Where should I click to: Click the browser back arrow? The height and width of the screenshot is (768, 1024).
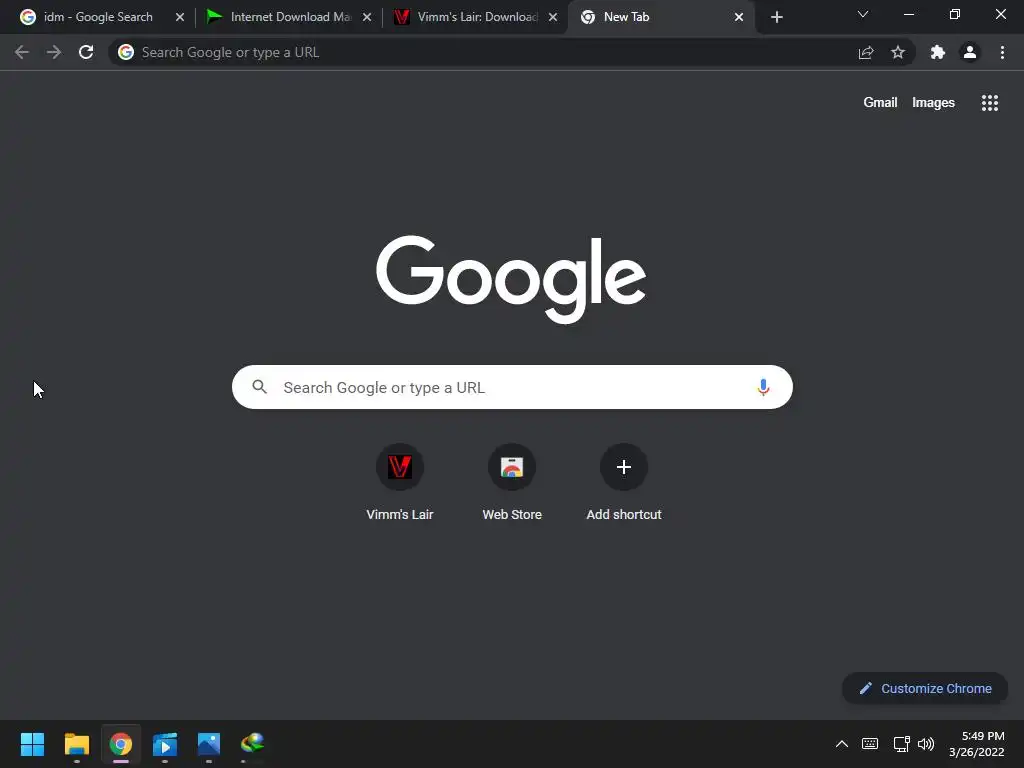(x=22, y=52)
